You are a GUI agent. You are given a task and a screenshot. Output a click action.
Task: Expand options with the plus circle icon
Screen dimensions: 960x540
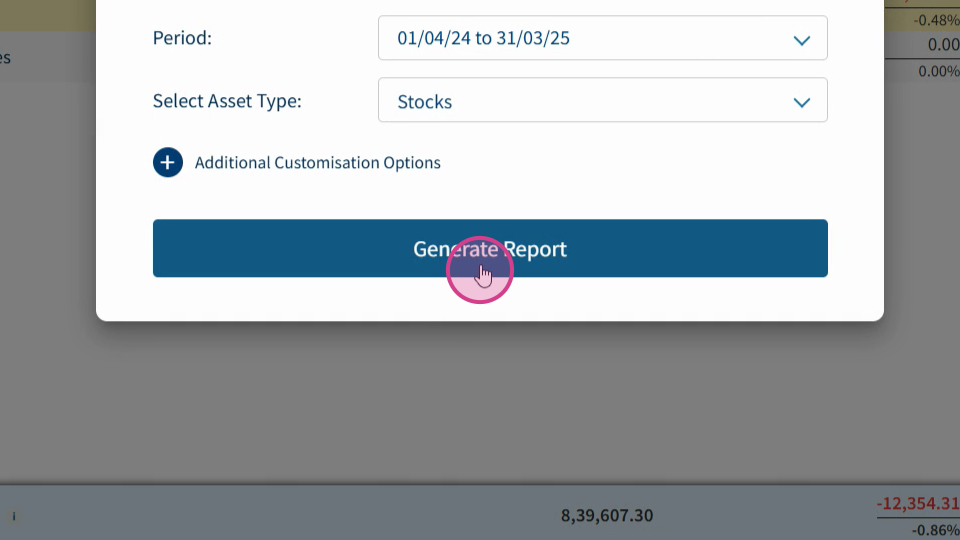pyautogui.click(x=168, y=162)
